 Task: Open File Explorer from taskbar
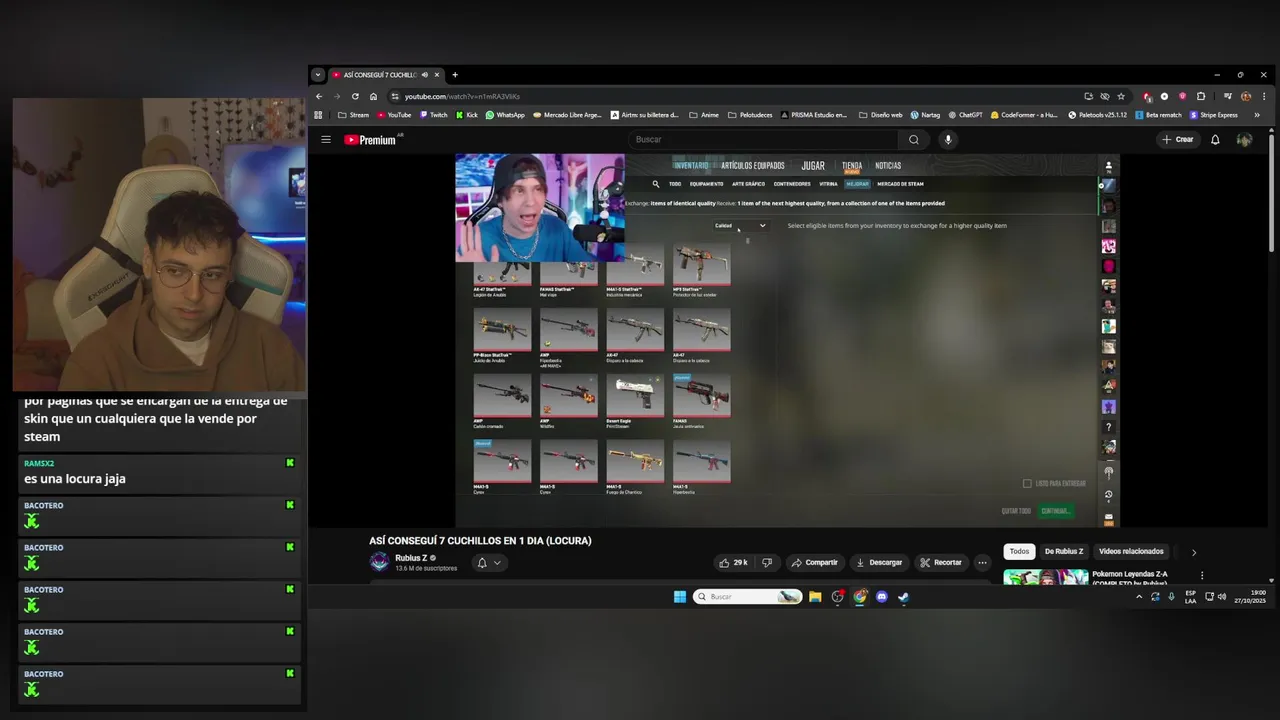coord(815,597)
